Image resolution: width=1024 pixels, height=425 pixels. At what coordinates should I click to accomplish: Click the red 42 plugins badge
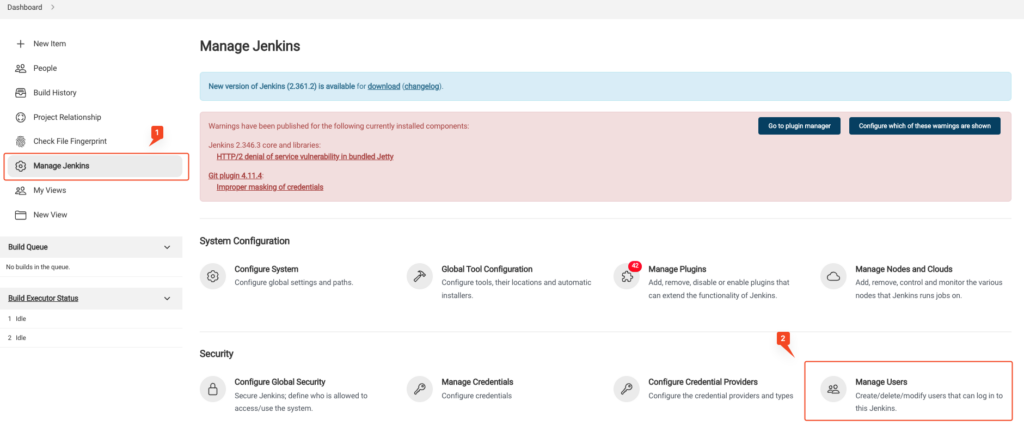click(x=635, y=266)
